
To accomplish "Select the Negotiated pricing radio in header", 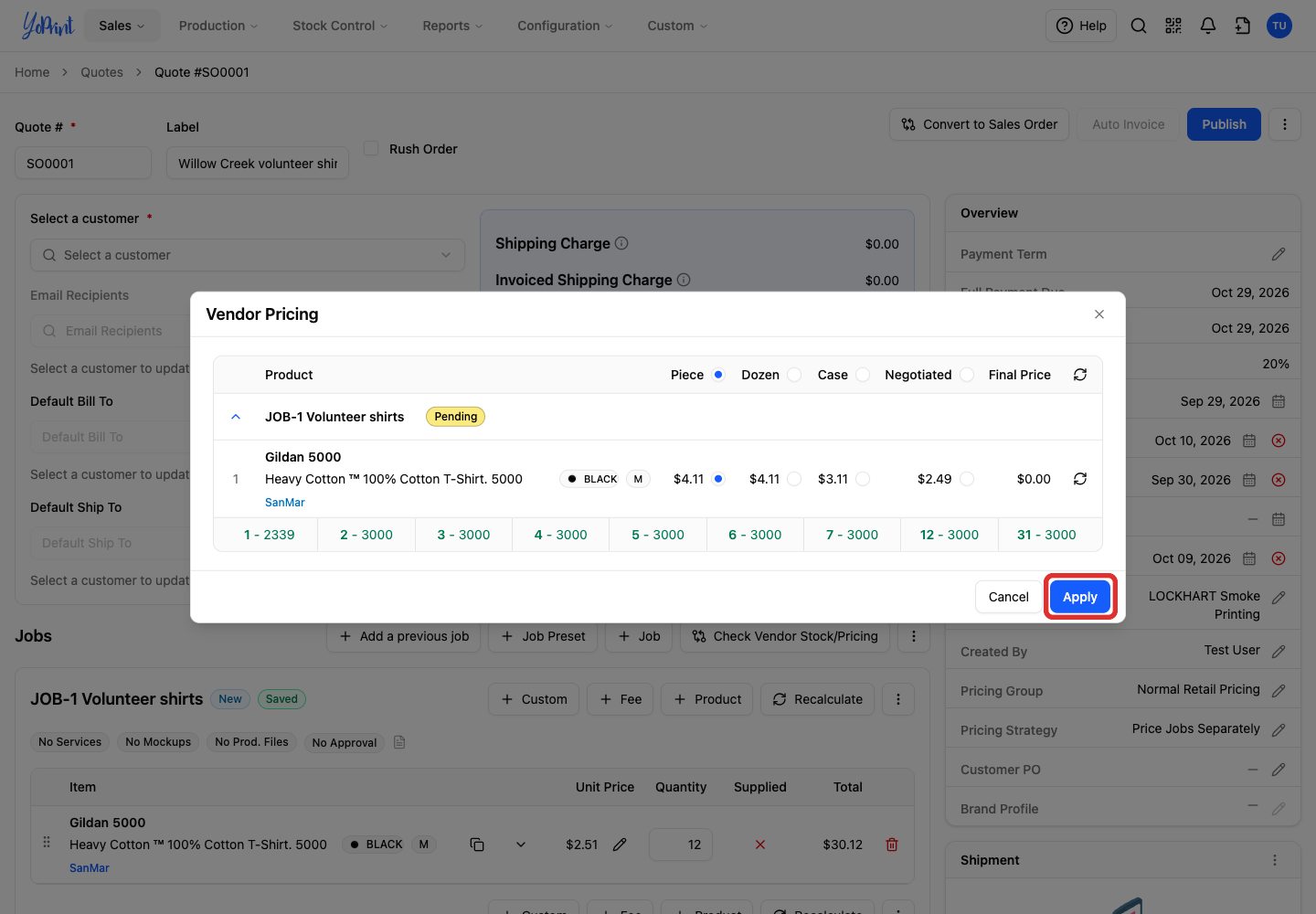I will click(967, 375).
